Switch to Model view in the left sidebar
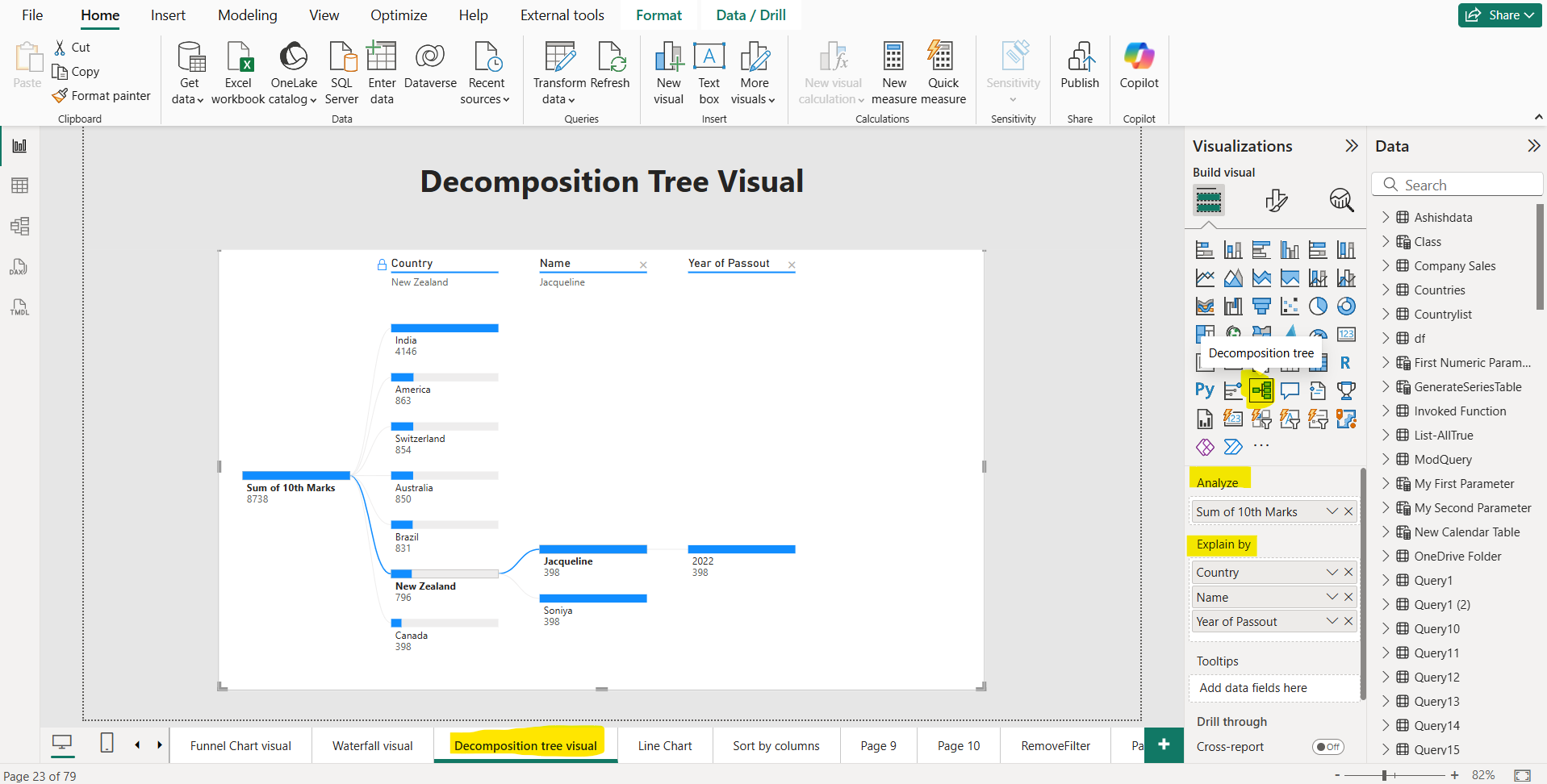 [x=19, y=226]
